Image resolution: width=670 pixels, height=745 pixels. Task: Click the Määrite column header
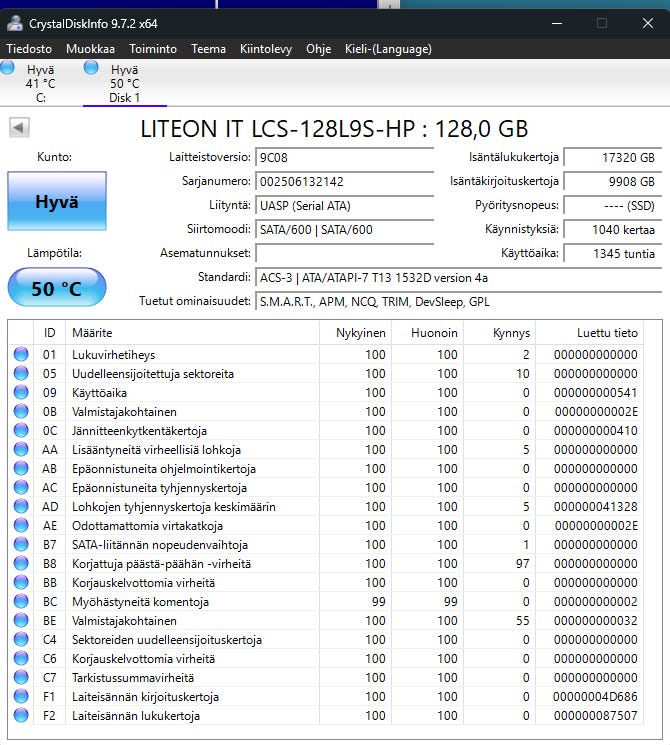pyautogui.click(x=192, y=333)
